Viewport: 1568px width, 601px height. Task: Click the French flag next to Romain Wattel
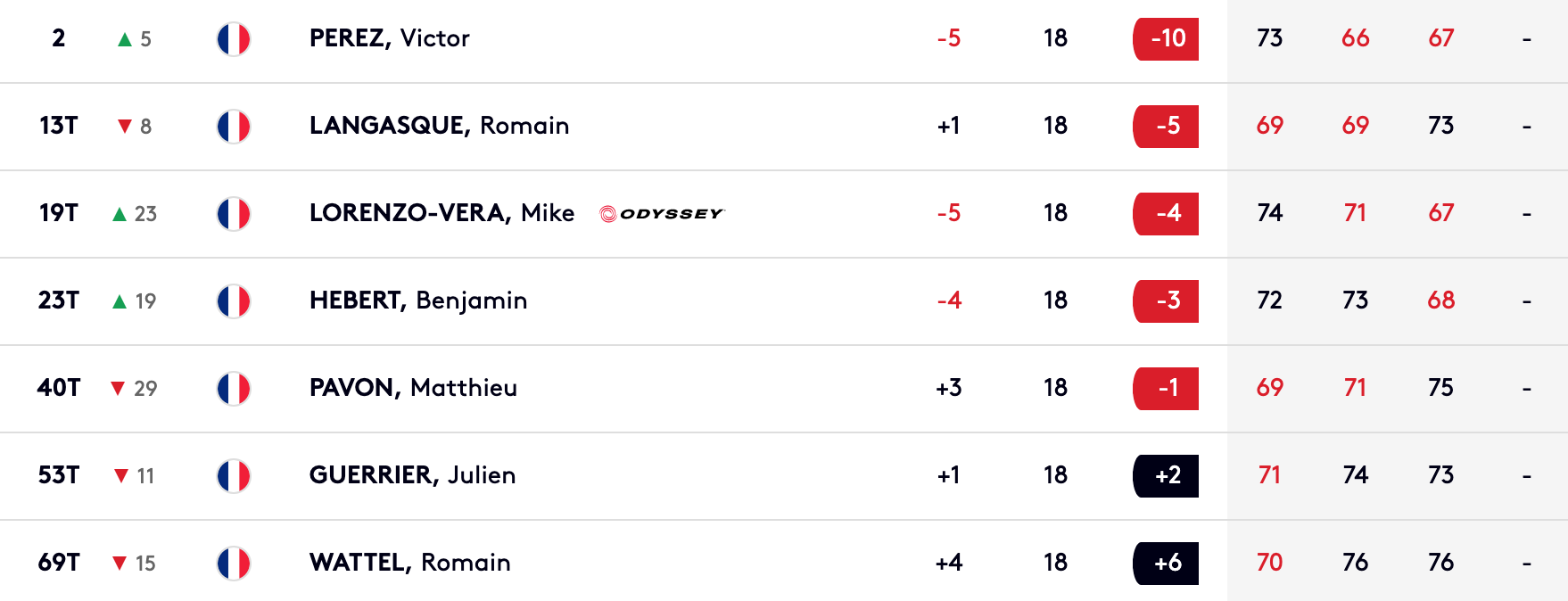(234, 564)
